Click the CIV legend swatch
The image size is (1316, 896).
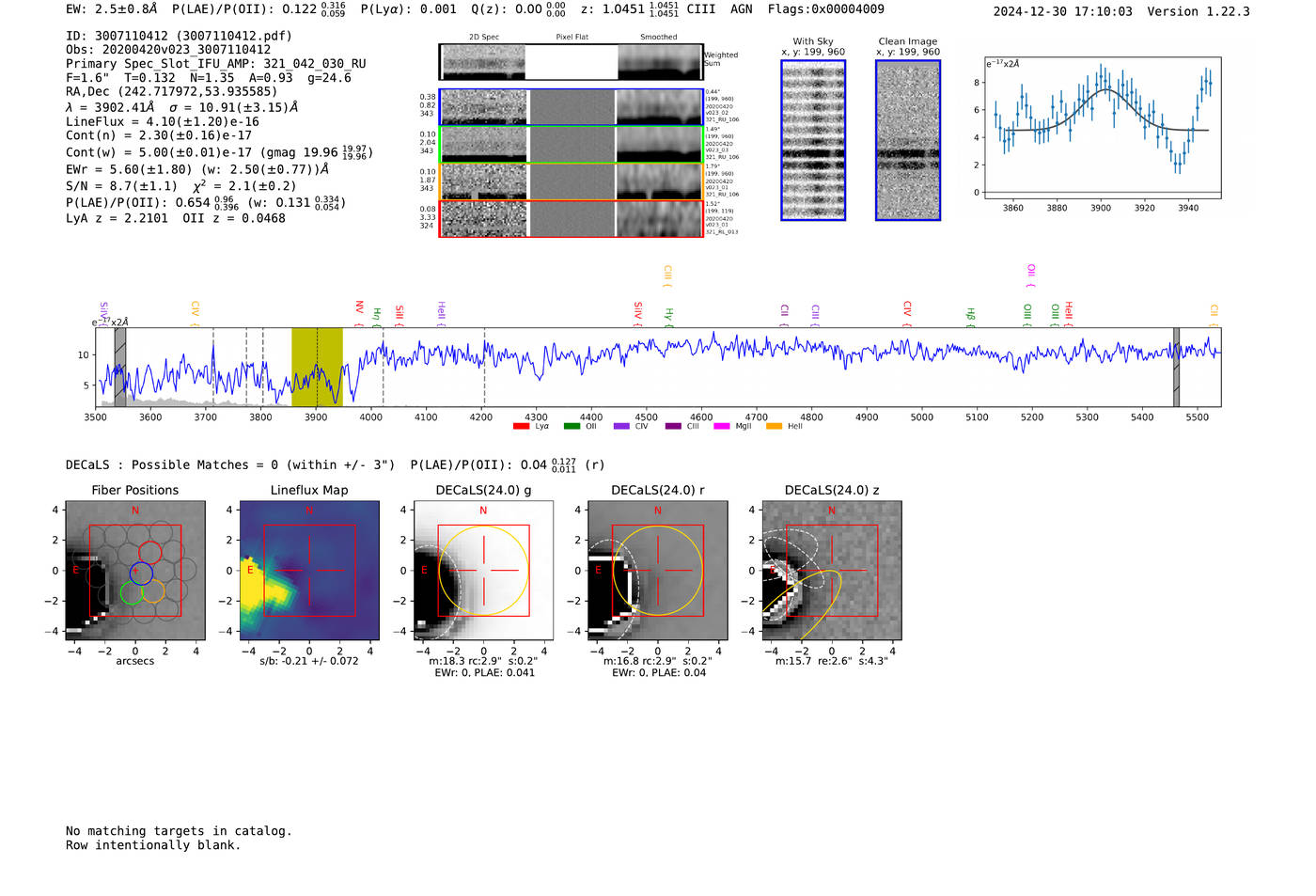point(621,427)
